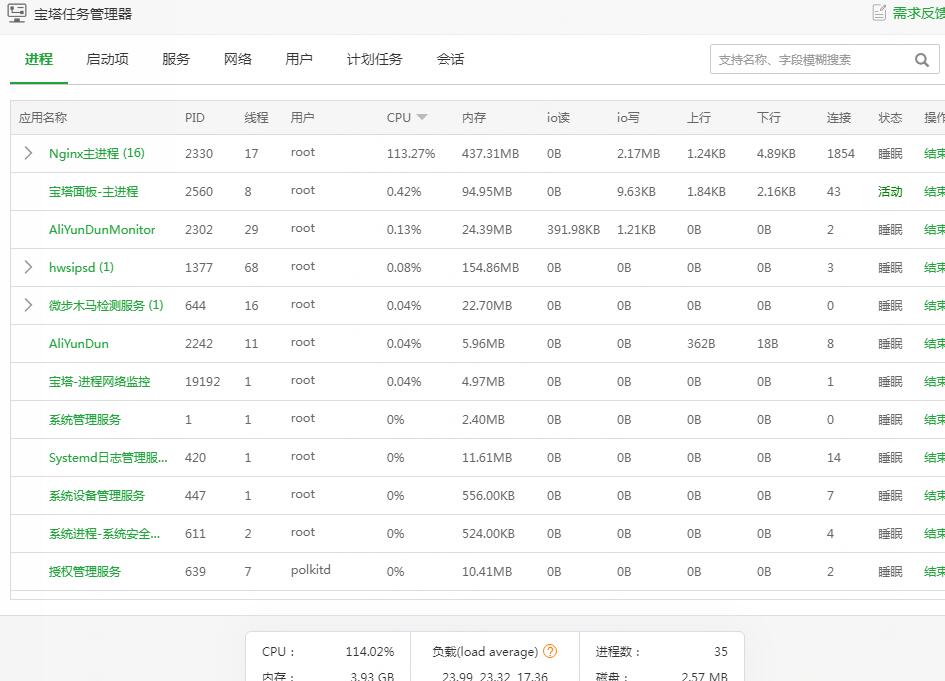End the 微步木马检测服务 process
This screenshot has width=945, height=681.
coord(934,306)
